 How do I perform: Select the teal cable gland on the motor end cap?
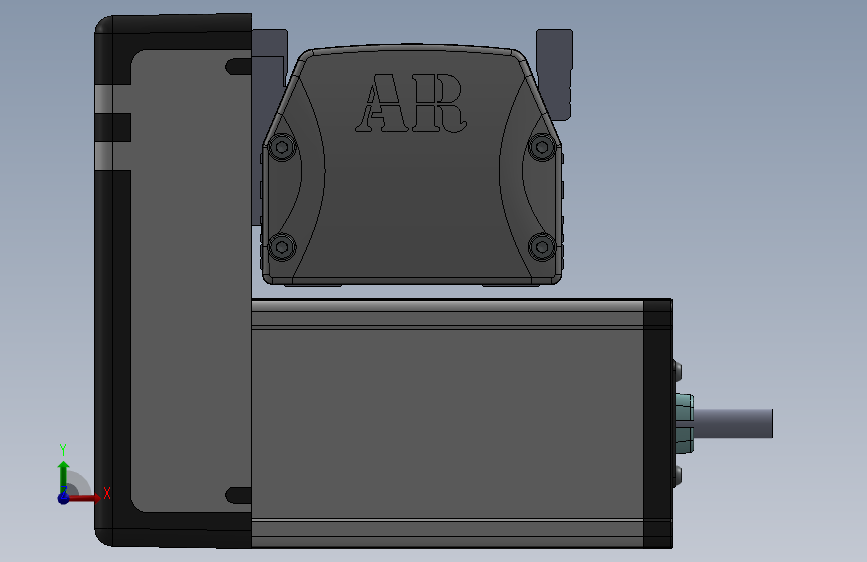pyautogui.click(x=685, y=424)
